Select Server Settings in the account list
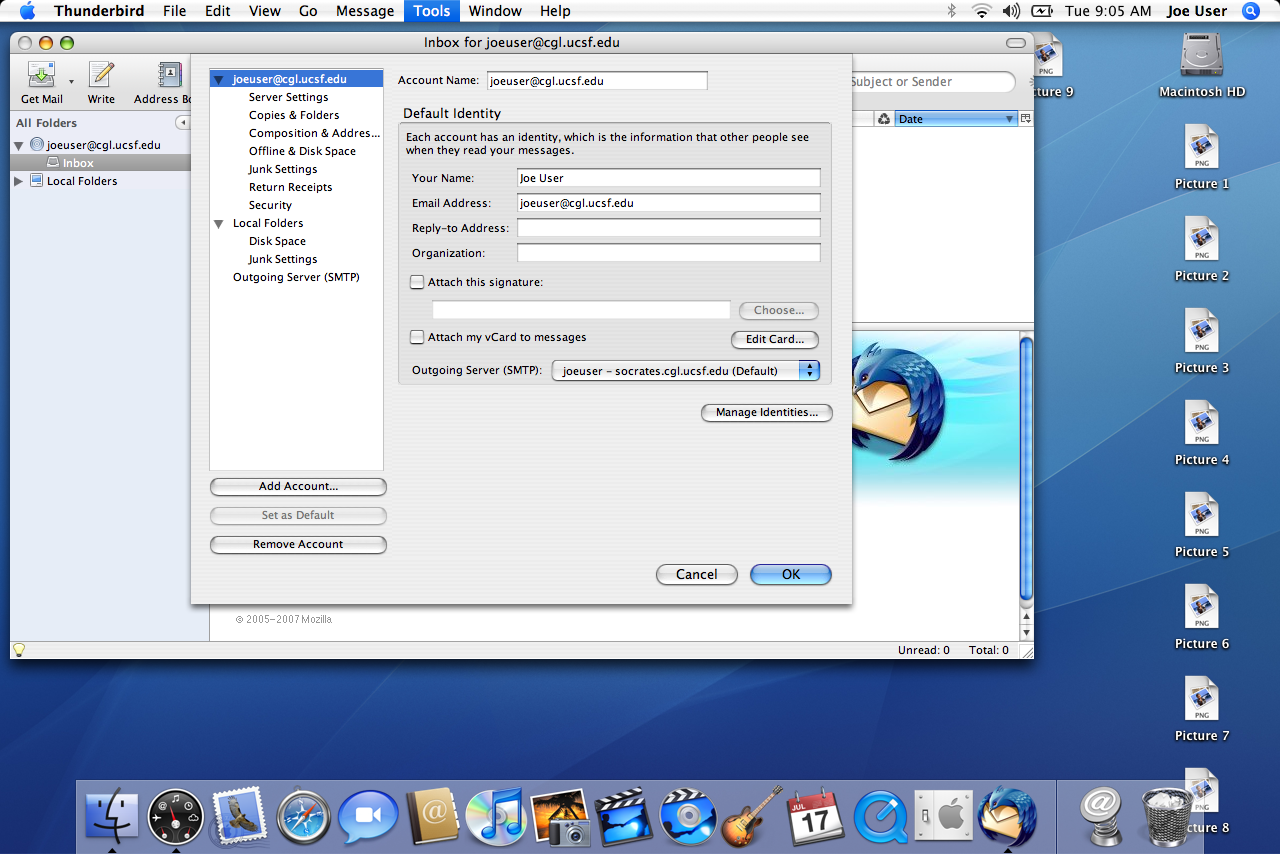The image size is (1280, 854). click(x=288, y=97)
